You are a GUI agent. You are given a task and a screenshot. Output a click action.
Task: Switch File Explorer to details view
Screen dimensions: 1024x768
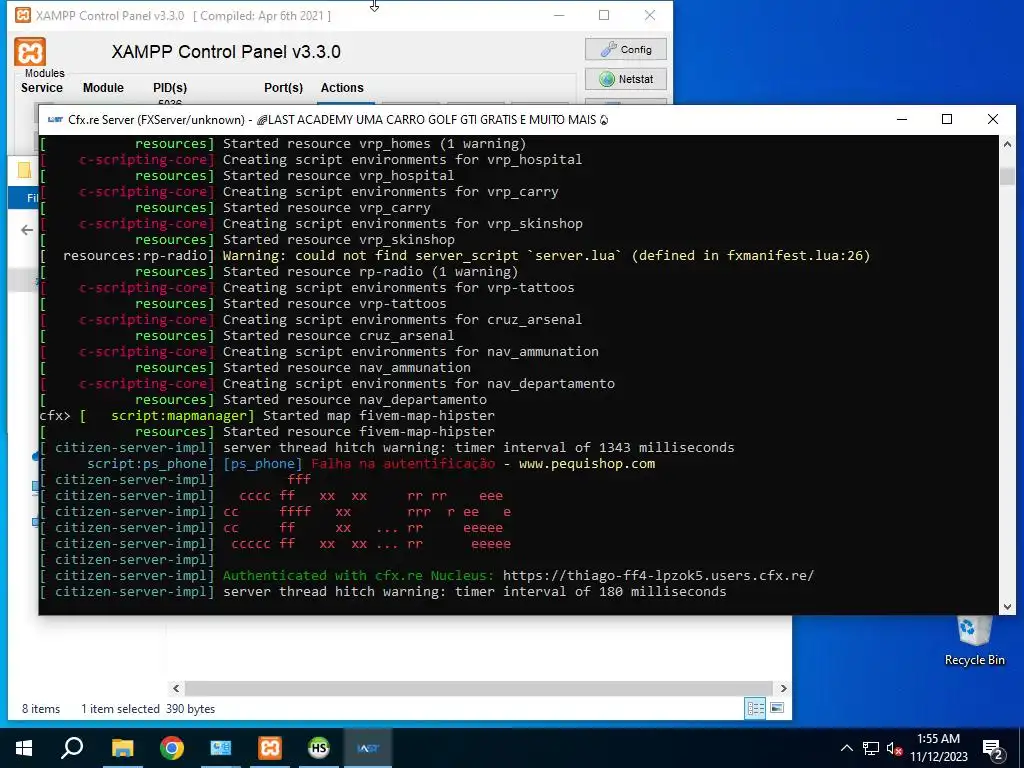[x=756, y=709]
